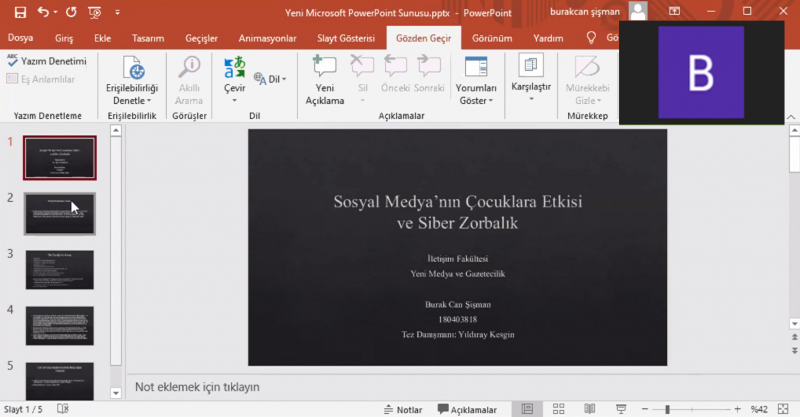
Task: Toggle the Notlar notes pane
Action: (402, 409)
